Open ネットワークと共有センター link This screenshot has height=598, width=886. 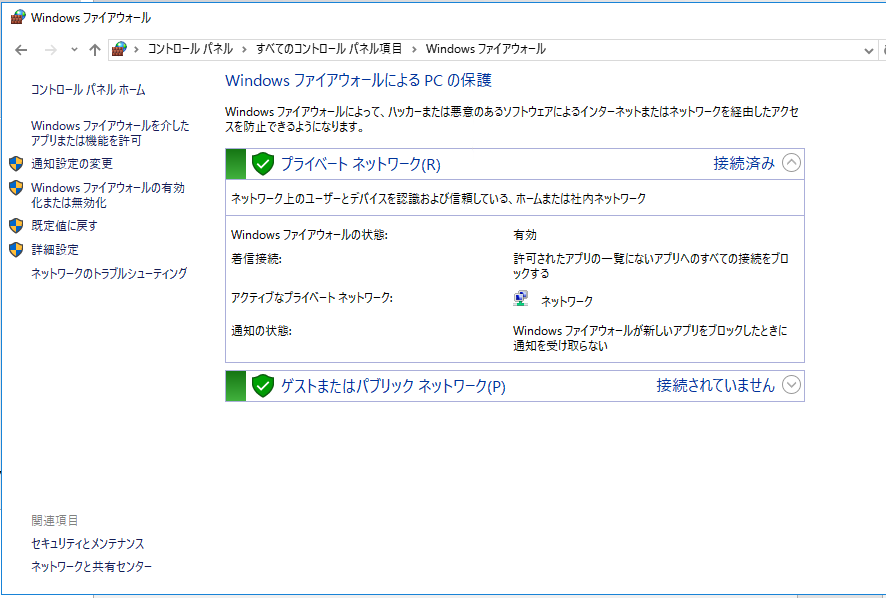(x=92, y=566)
